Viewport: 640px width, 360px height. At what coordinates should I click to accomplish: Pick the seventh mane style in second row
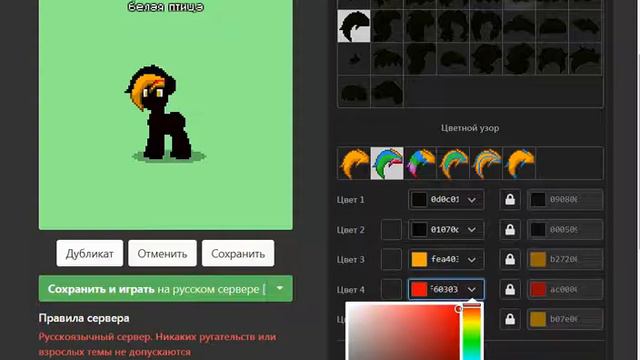(553, 59)
